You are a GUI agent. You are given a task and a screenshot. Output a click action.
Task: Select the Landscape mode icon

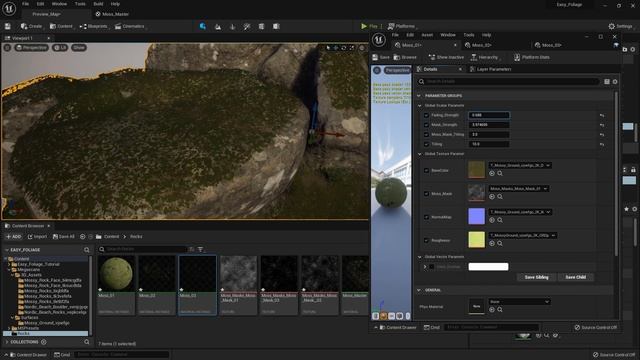(218, 27)
